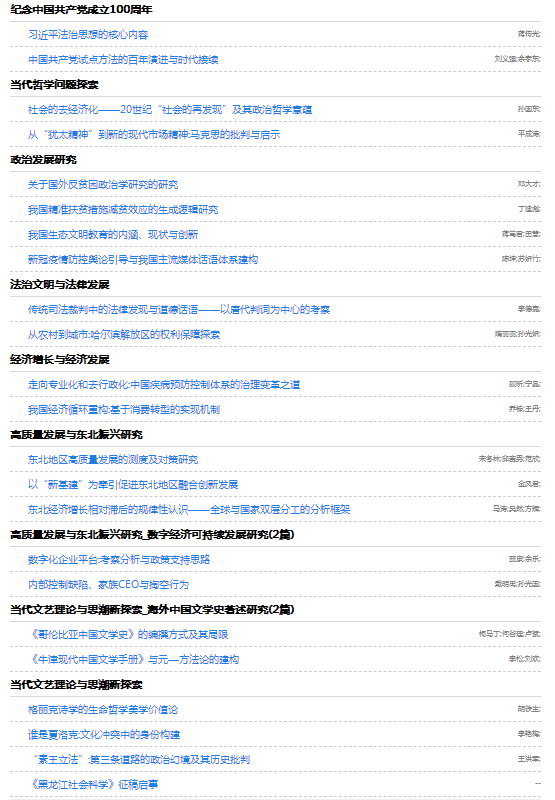The image size is (555, 800).
Task: Open article 走向专业化和去行政化 on 疾病预防控制体系
Action: 164,385
